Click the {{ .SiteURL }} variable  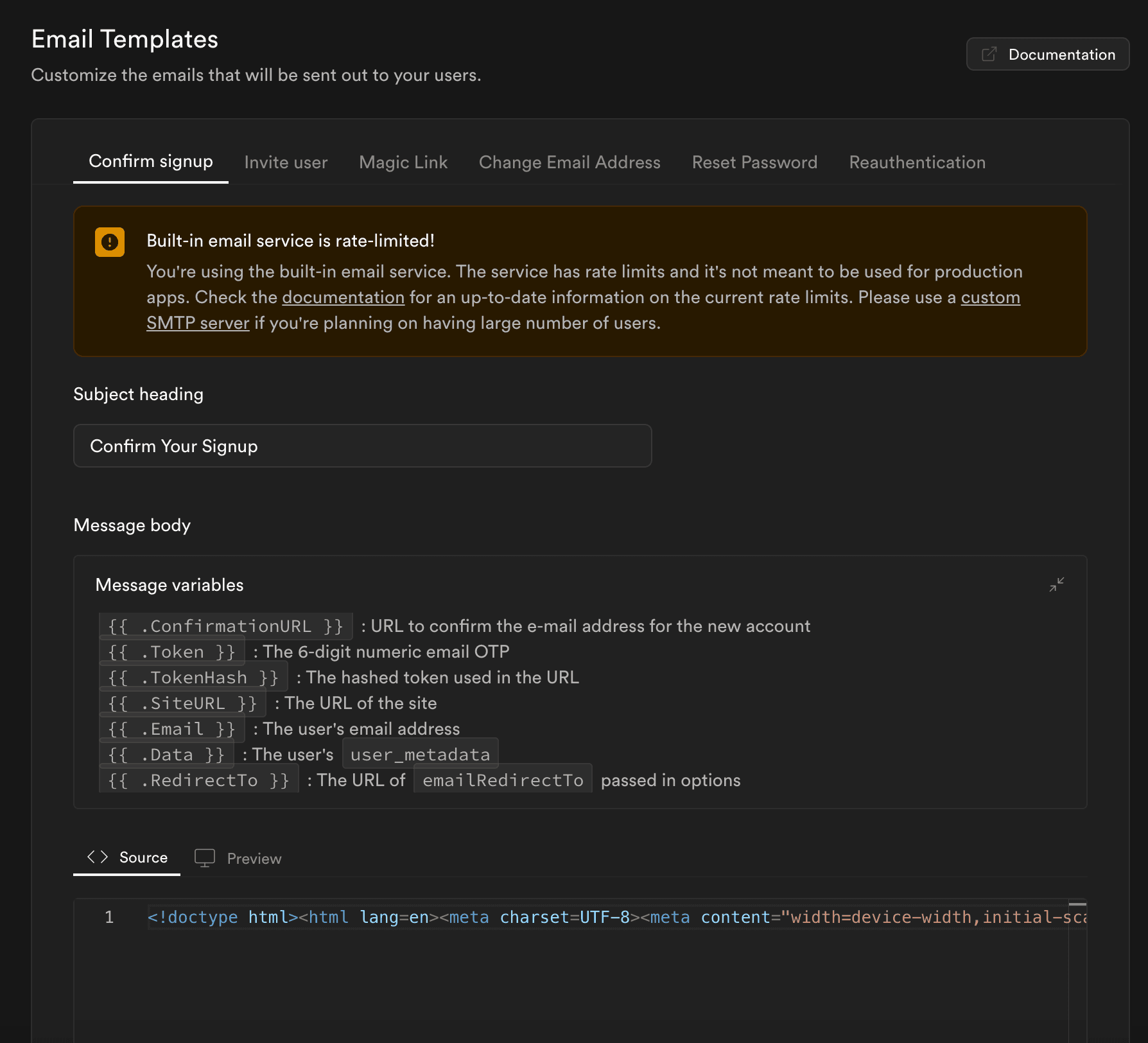(x=182, y=703)
